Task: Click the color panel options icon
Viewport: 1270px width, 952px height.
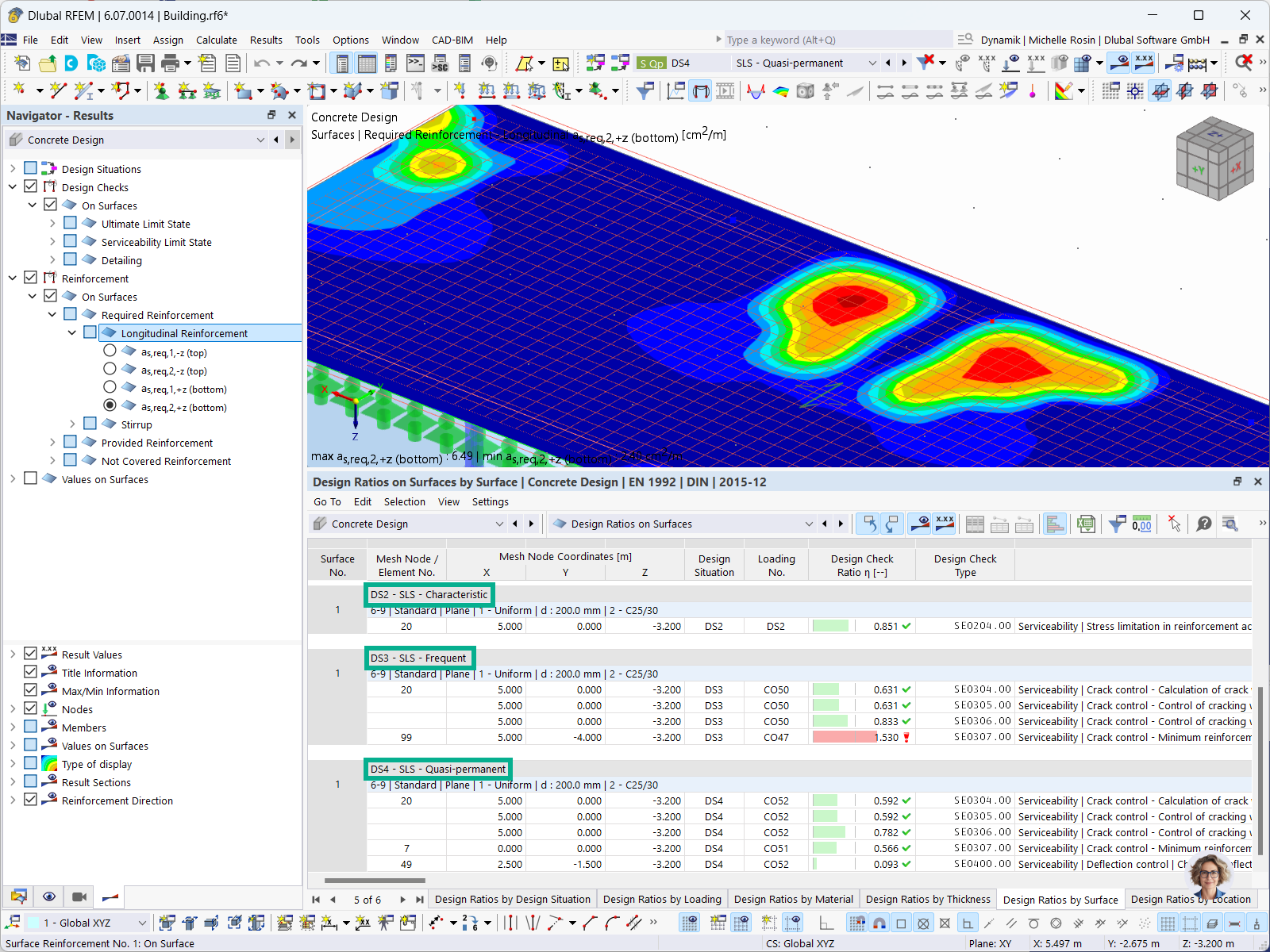Action: click(x=1066, y=90)
